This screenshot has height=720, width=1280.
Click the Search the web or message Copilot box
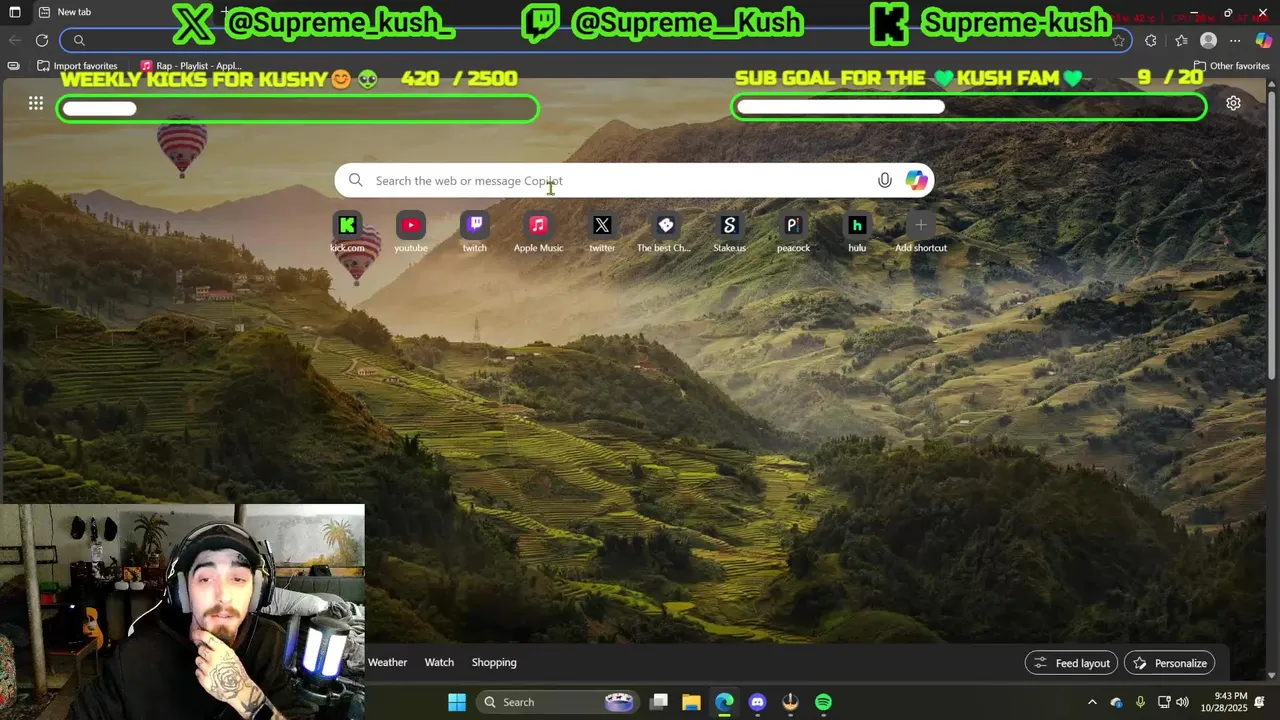pyautogui.click(x=634, y=181)
